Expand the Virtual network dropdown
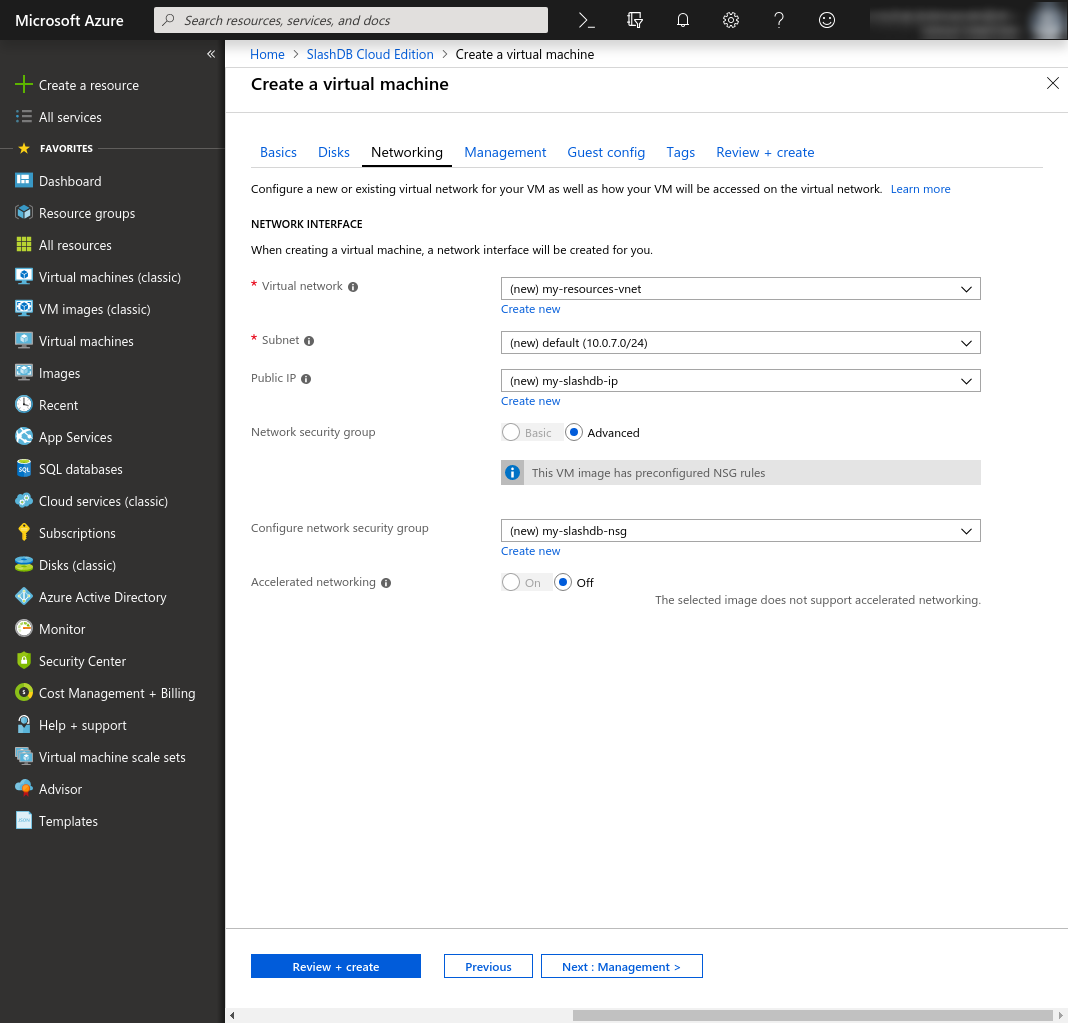Screen dimensions: 1068x1023 coord(740,289)
